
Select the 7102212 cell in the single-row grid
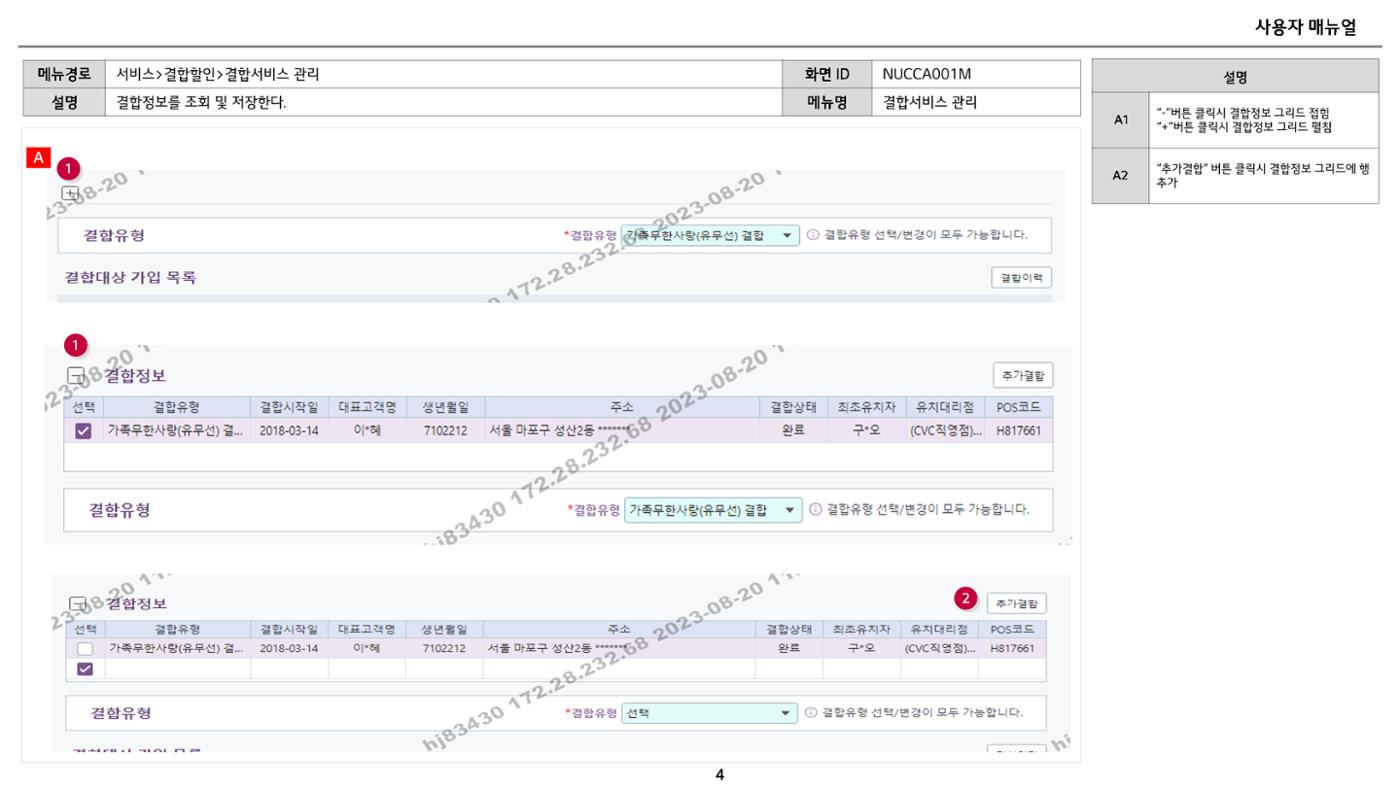pos(446,431)
